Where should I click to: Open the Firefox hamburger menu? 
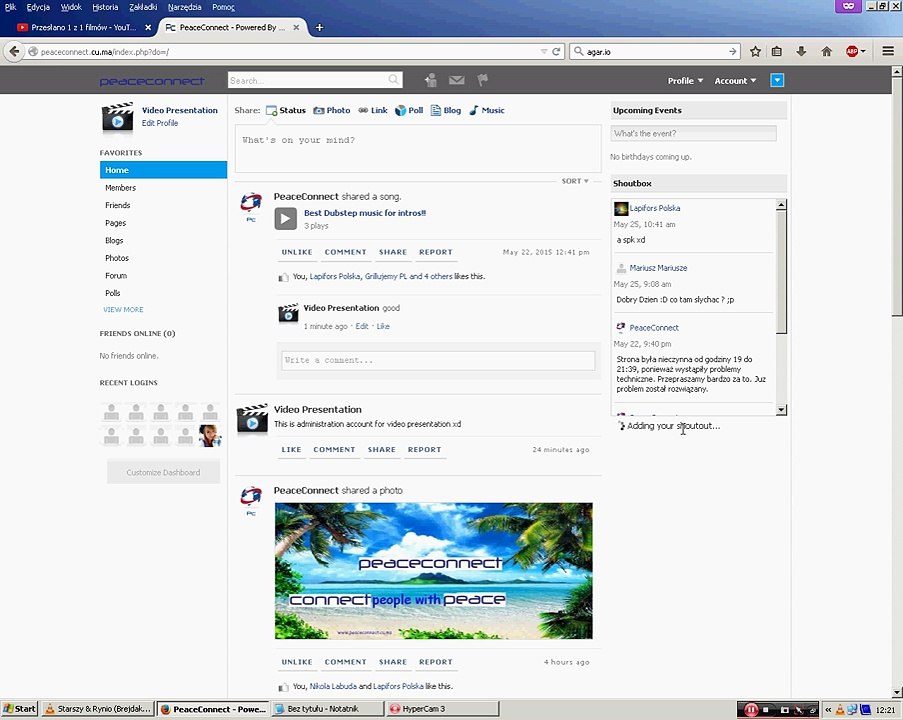(x=888, y=51)
